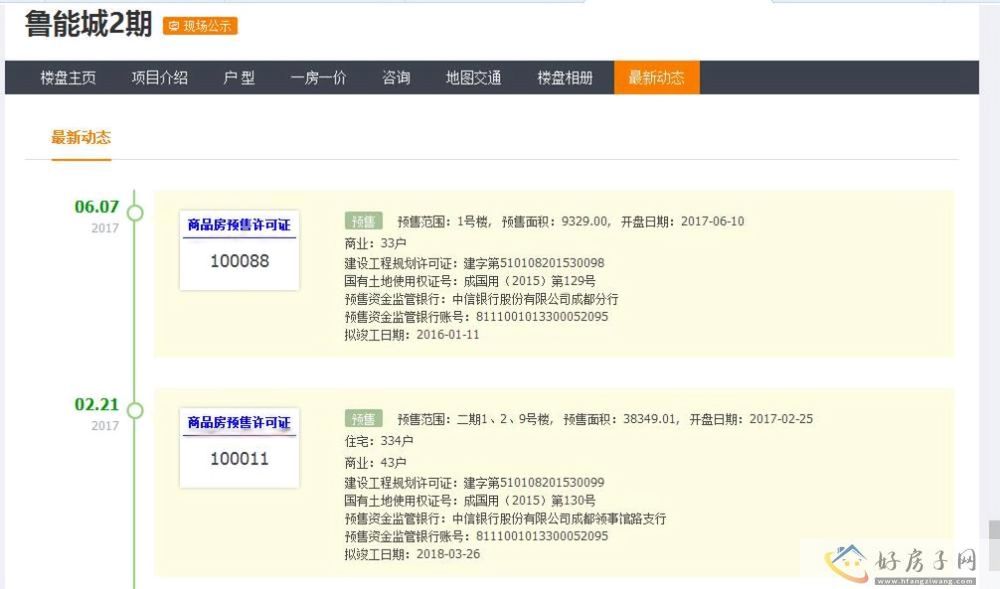
Task: Open presale permit card numbered 100011
Action: click(x=239, y=448)
